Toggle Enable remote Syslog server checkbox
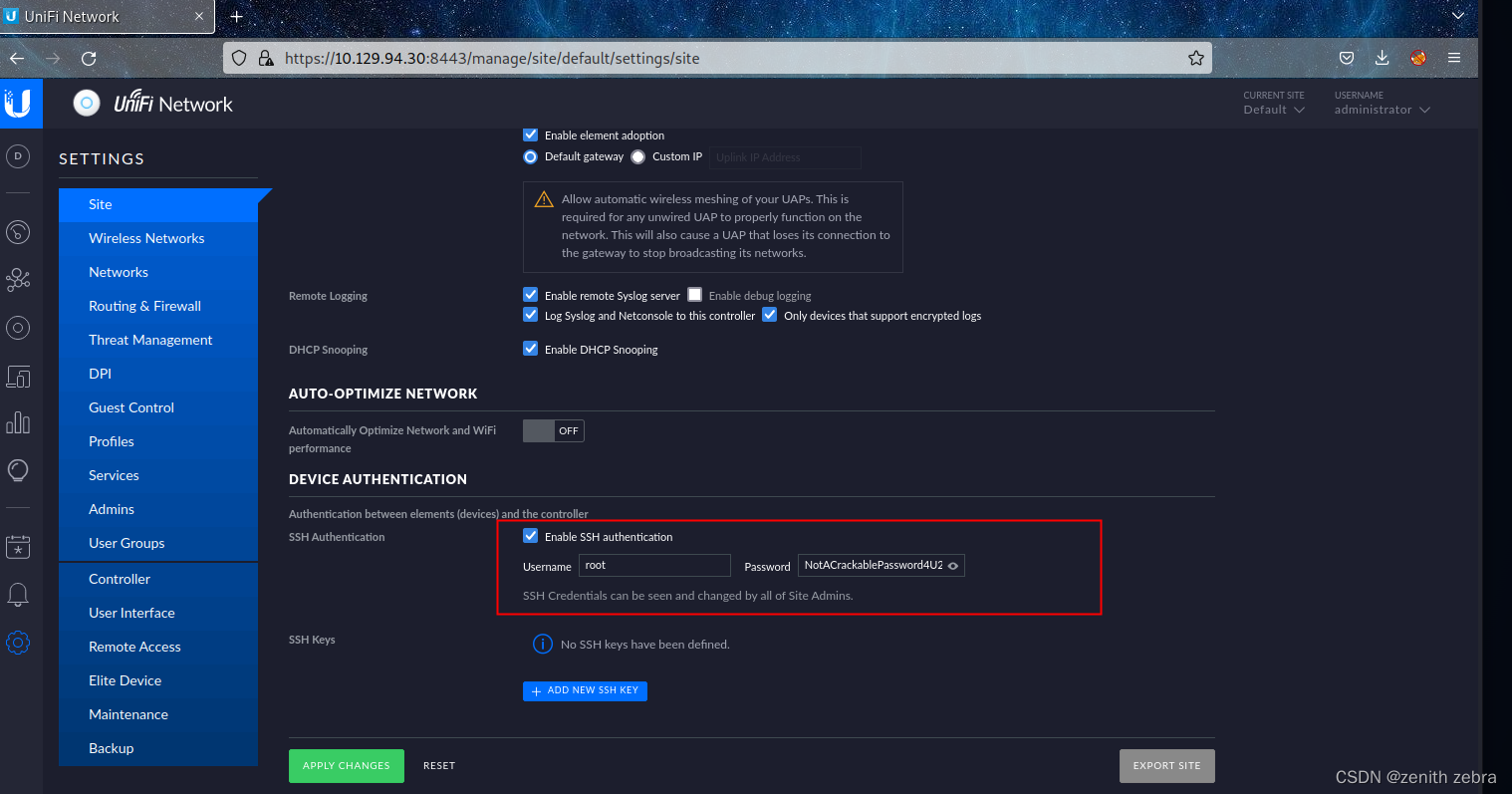 point(531,295)
